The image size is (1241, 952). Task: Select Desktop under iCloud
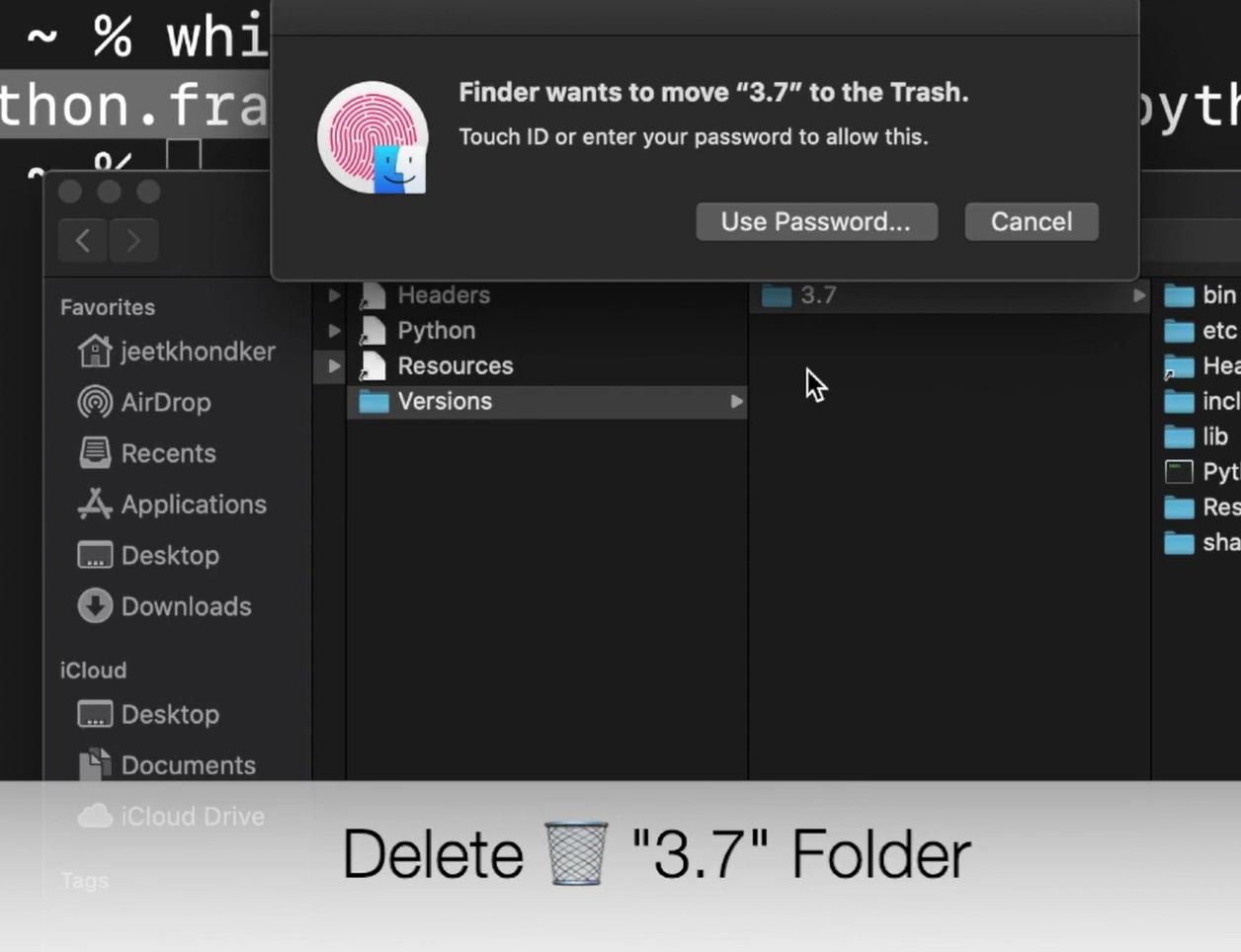148,714
